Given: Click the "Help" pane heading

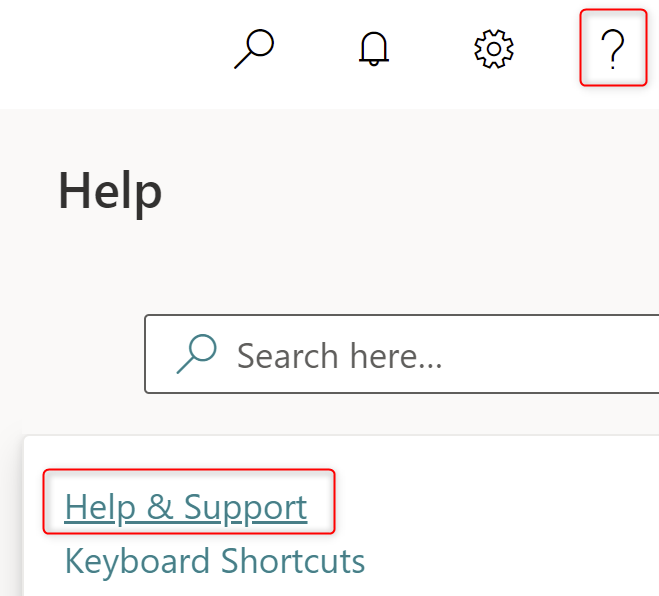Looking at the screenshot, I should (110, 190).
